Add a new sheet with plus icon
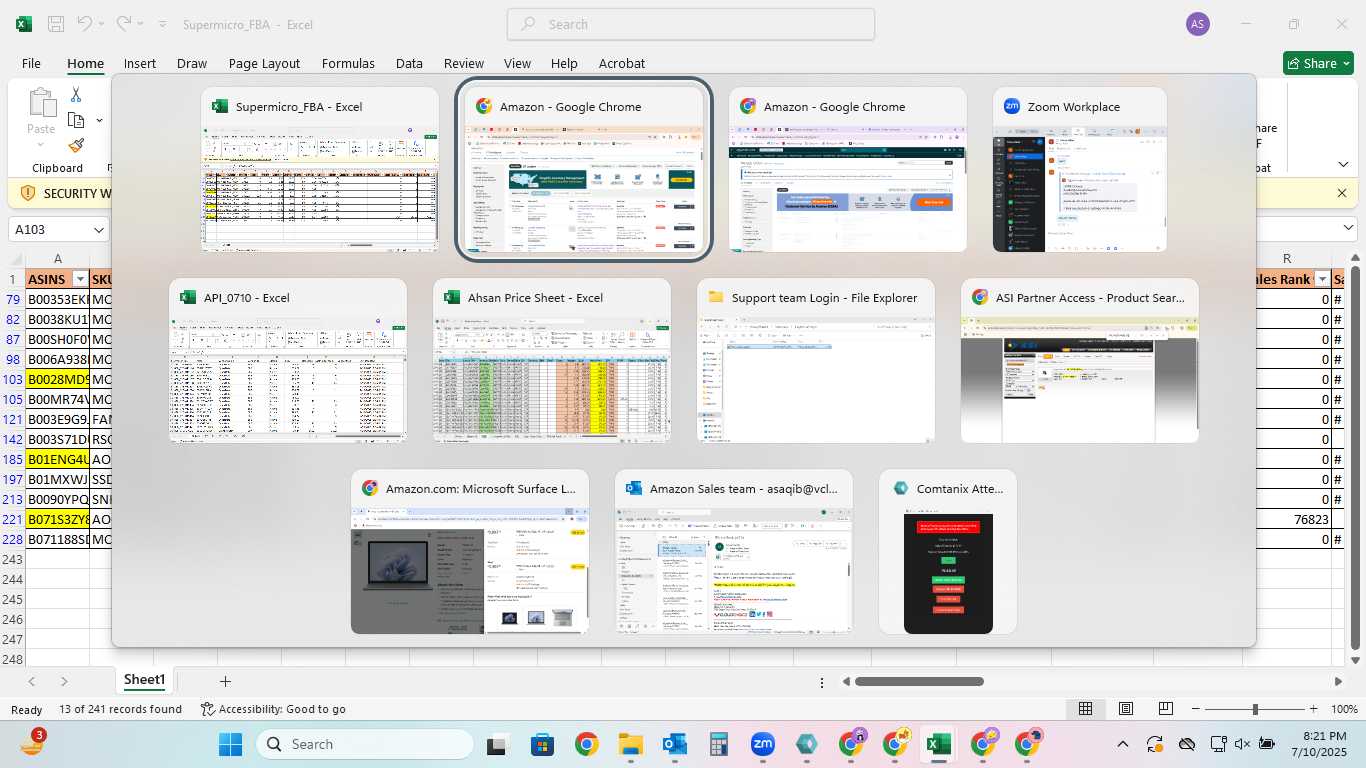This screenshot has width=1366, height=768. (225, 681)
